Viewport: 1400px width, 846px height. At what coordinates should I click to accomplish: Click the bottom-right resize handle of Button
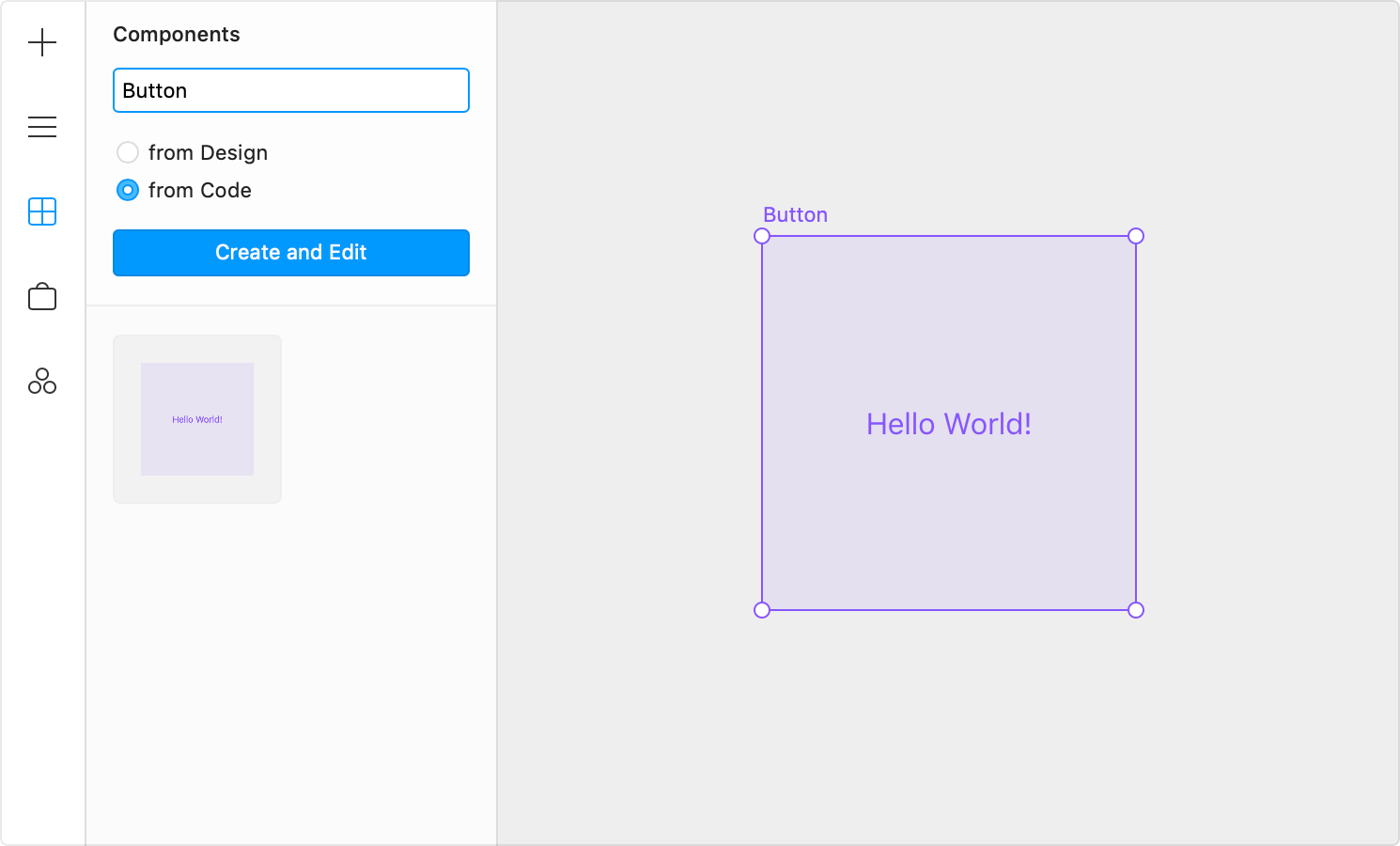(x=1136, y=610)
